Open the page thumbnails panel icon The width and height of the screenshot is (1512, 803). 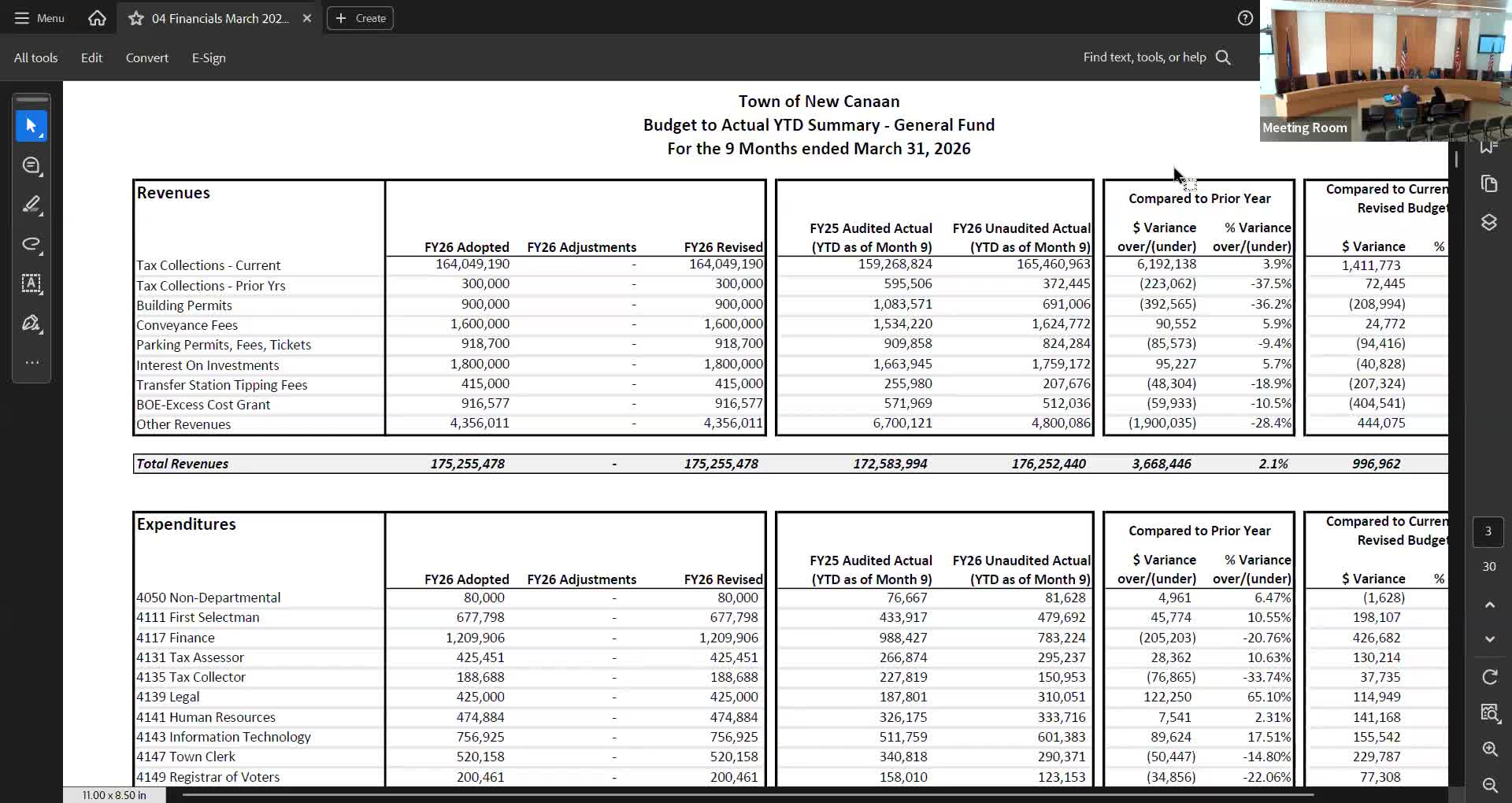tap(1488, 183)
